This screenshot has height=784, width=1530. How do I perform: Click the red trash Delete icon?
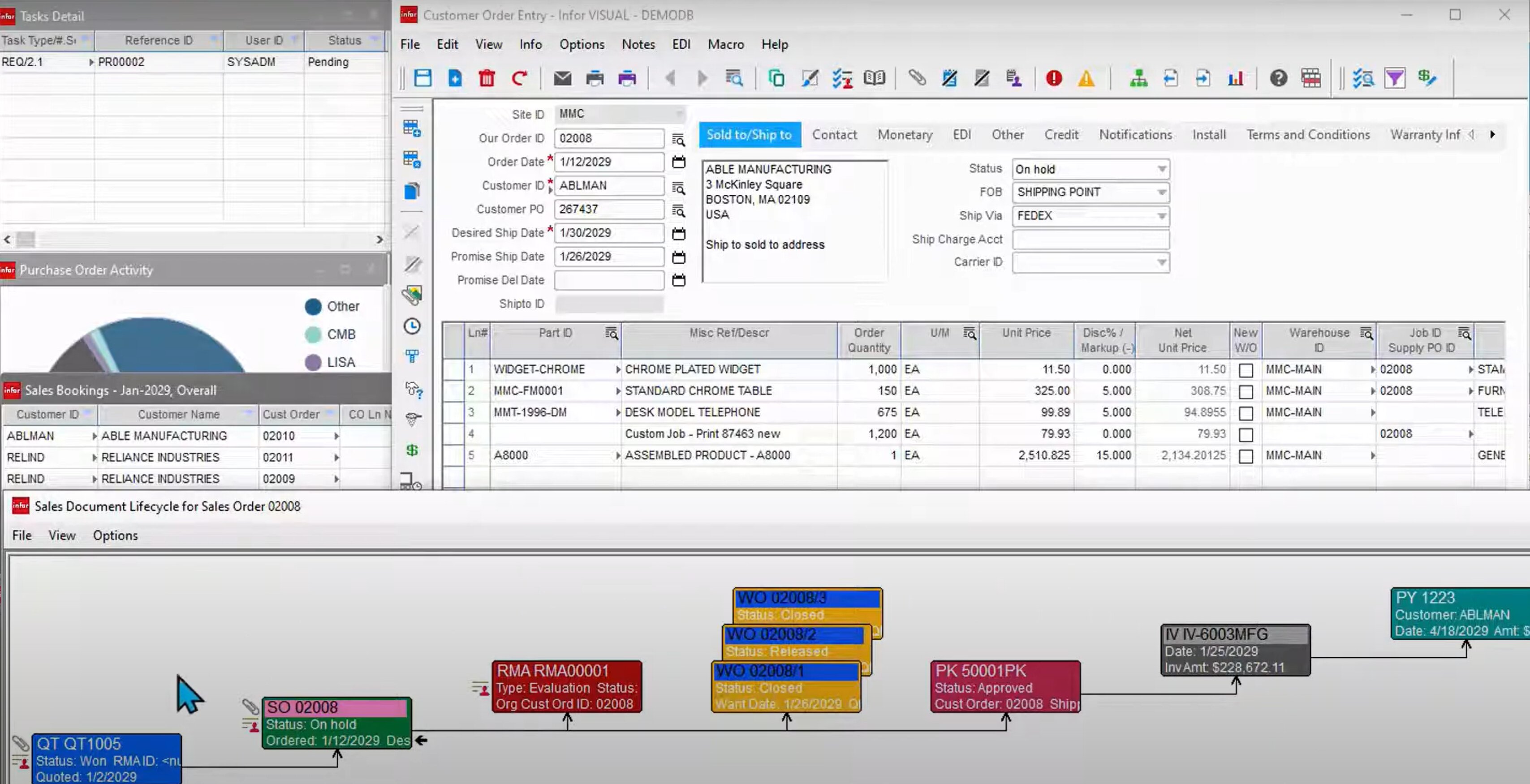click(487, 78)
